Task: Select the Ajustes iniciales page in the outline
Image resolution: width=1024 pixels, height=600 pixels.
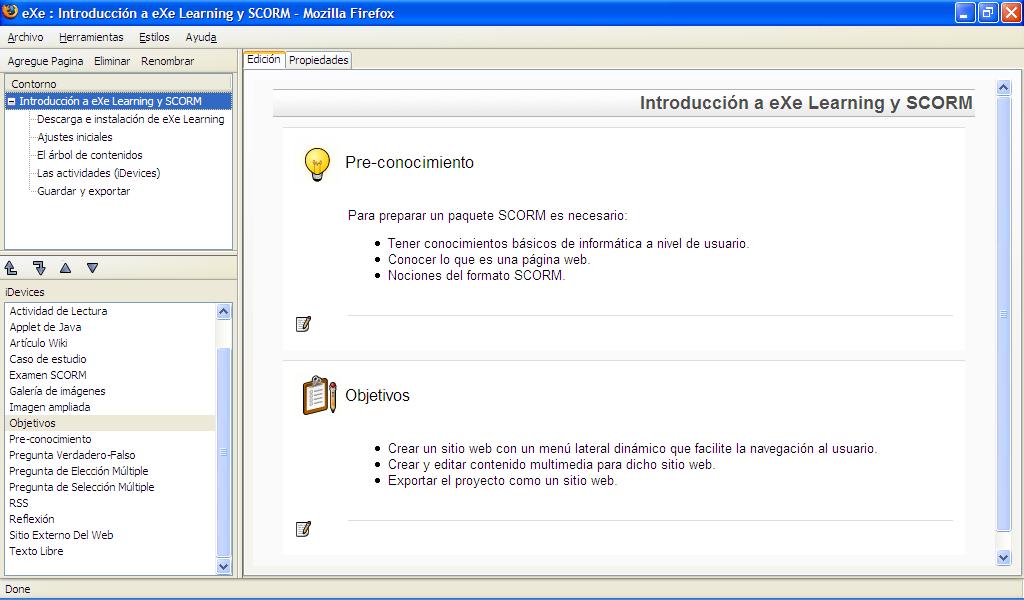Action: [x=75, y=137]
